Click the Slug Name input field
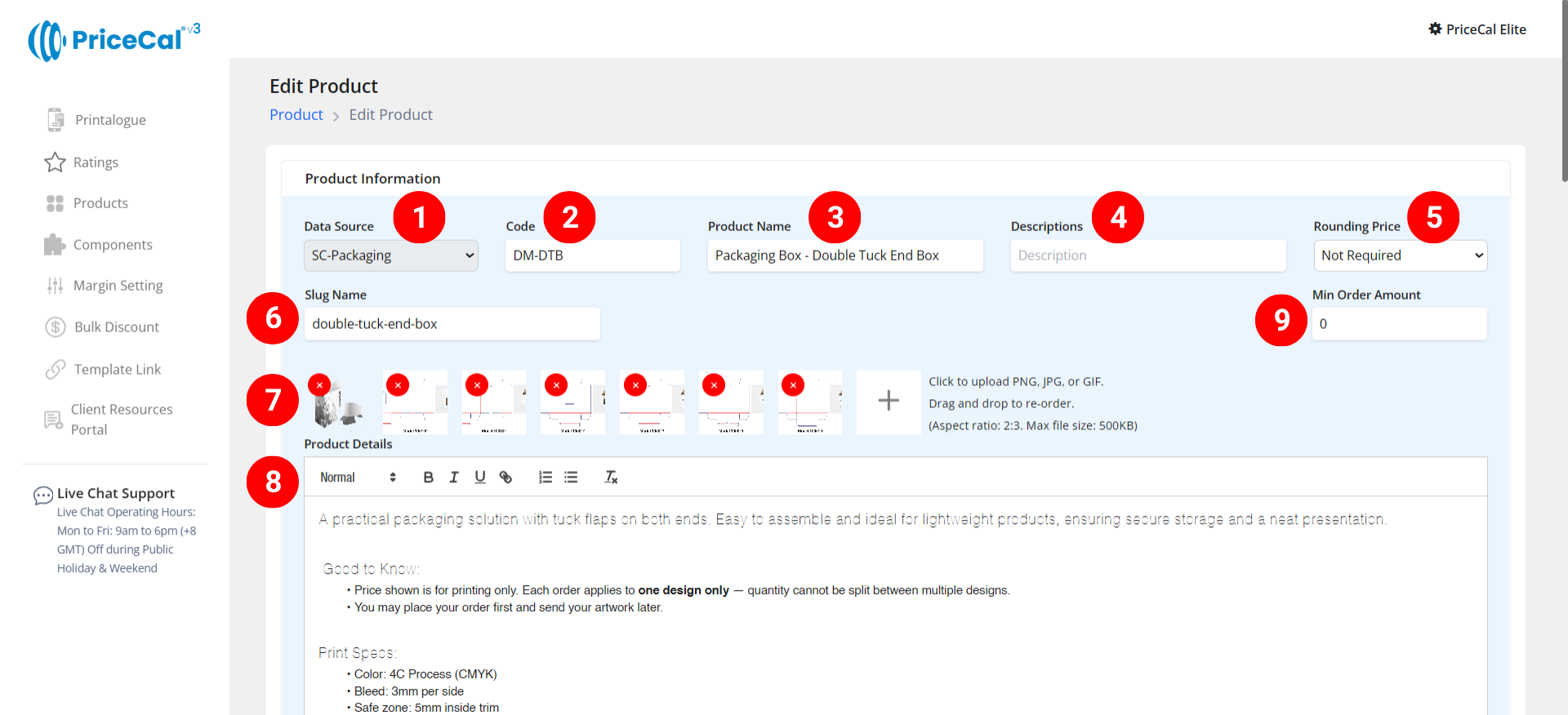This screenshot has width=1568, height=715. (452, 324)
